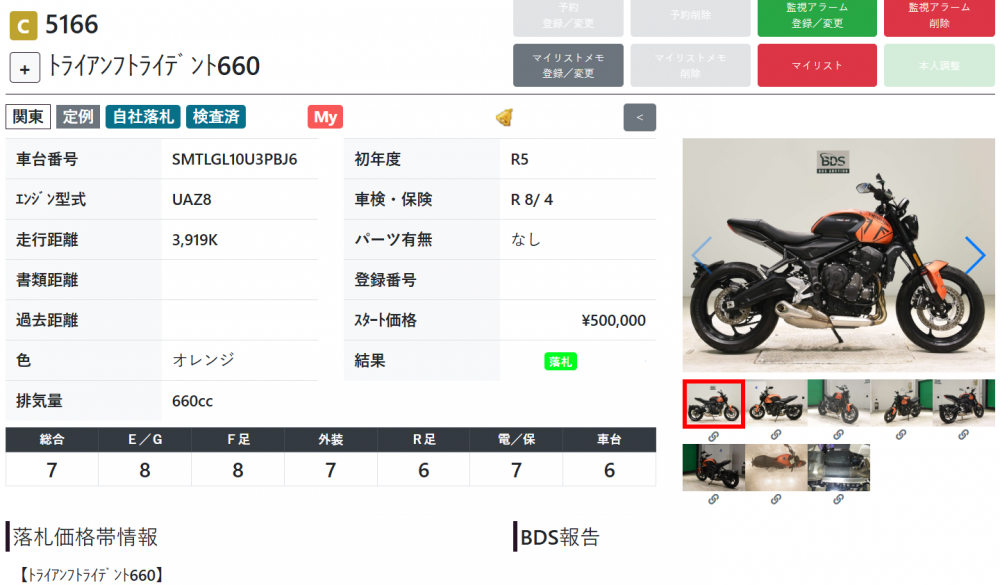Open link icon under engine close-up thumbnail
The image size is (1000, 585).
tap(838, 499)
